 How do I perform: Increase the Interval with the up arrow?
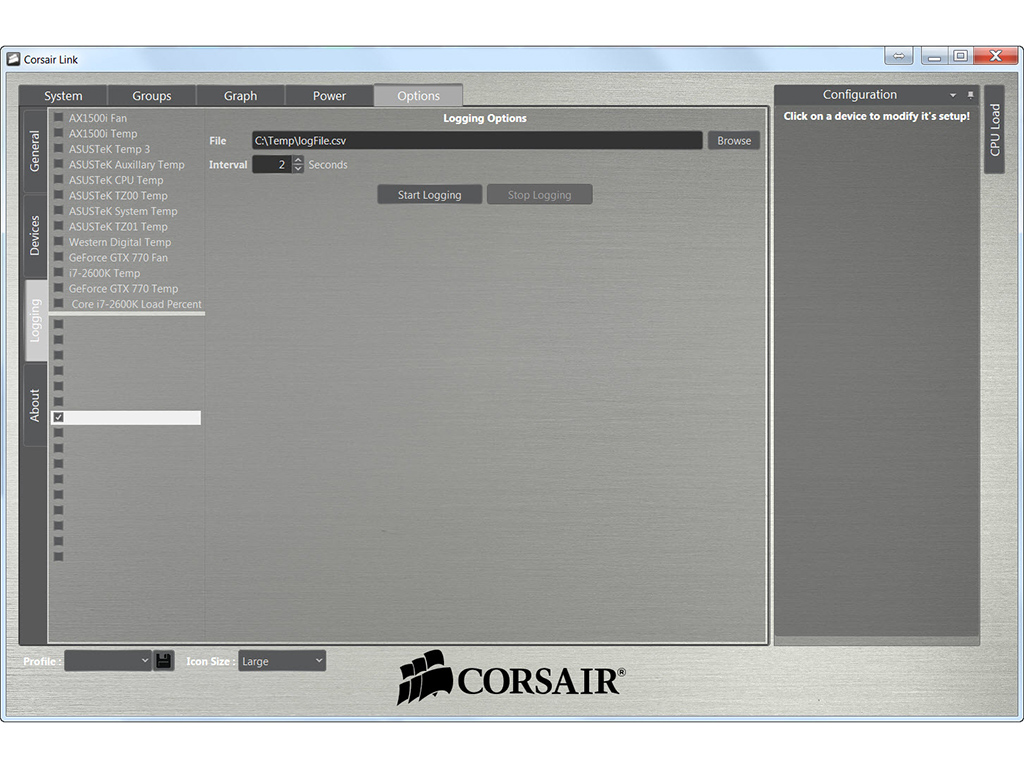[298, 160]
